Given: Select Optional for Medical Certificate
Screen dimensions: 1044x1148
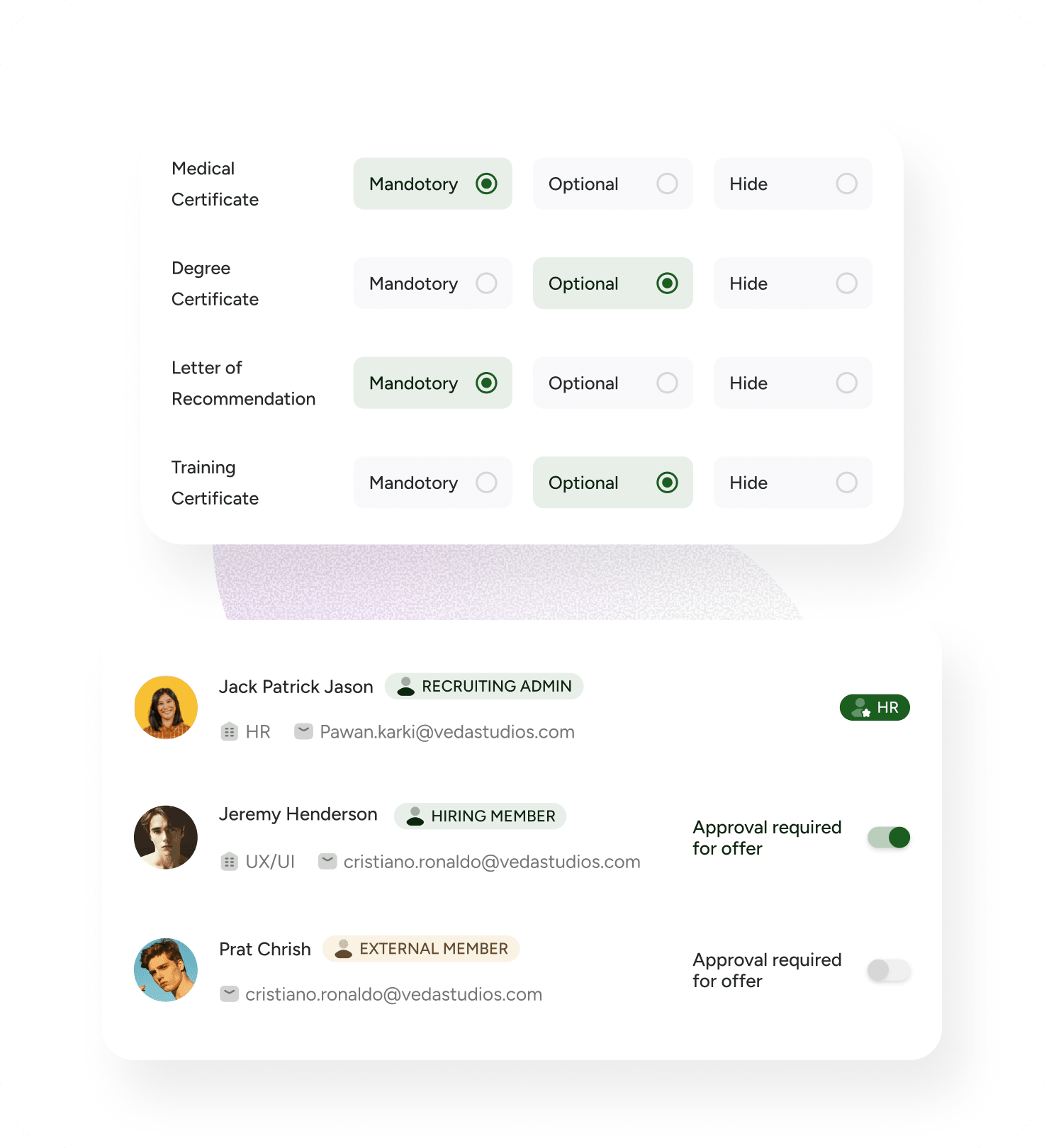Looking at the screenshot, I should pos(612,184).
